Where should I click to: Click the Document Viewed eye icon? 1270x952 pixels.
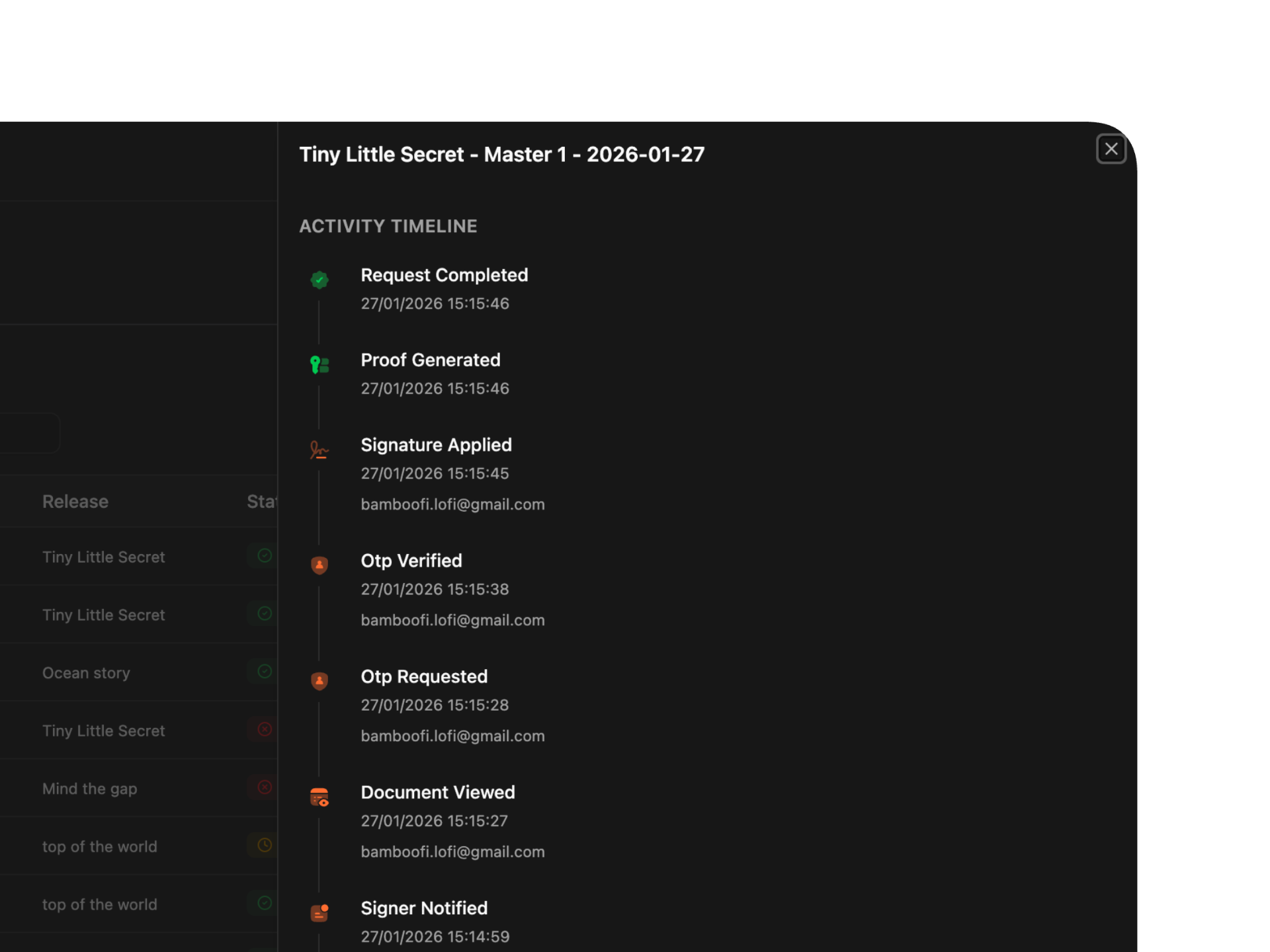319,797
